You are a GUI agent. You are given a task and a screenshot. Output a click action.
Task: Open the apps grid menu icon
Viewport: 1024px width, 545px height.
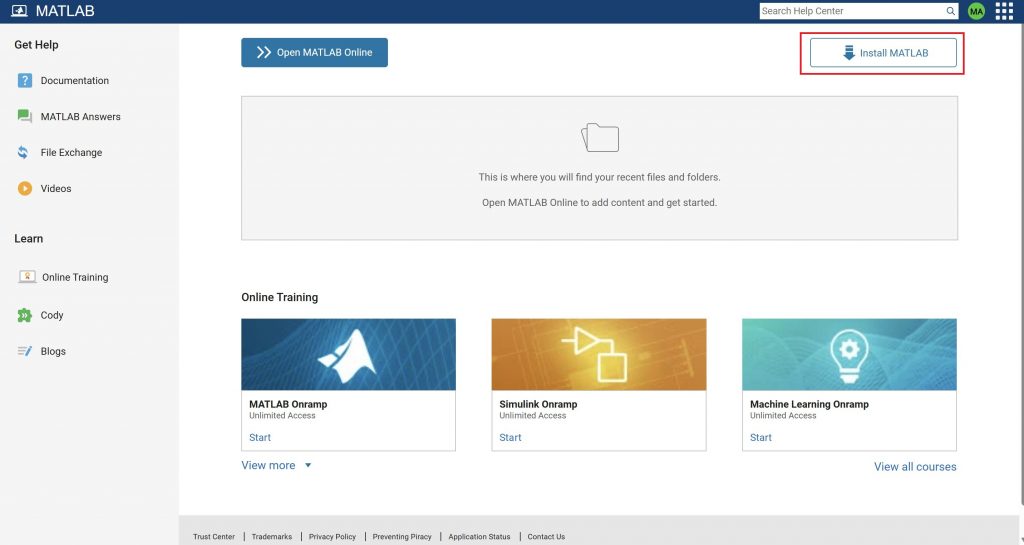coord(1004,11)
